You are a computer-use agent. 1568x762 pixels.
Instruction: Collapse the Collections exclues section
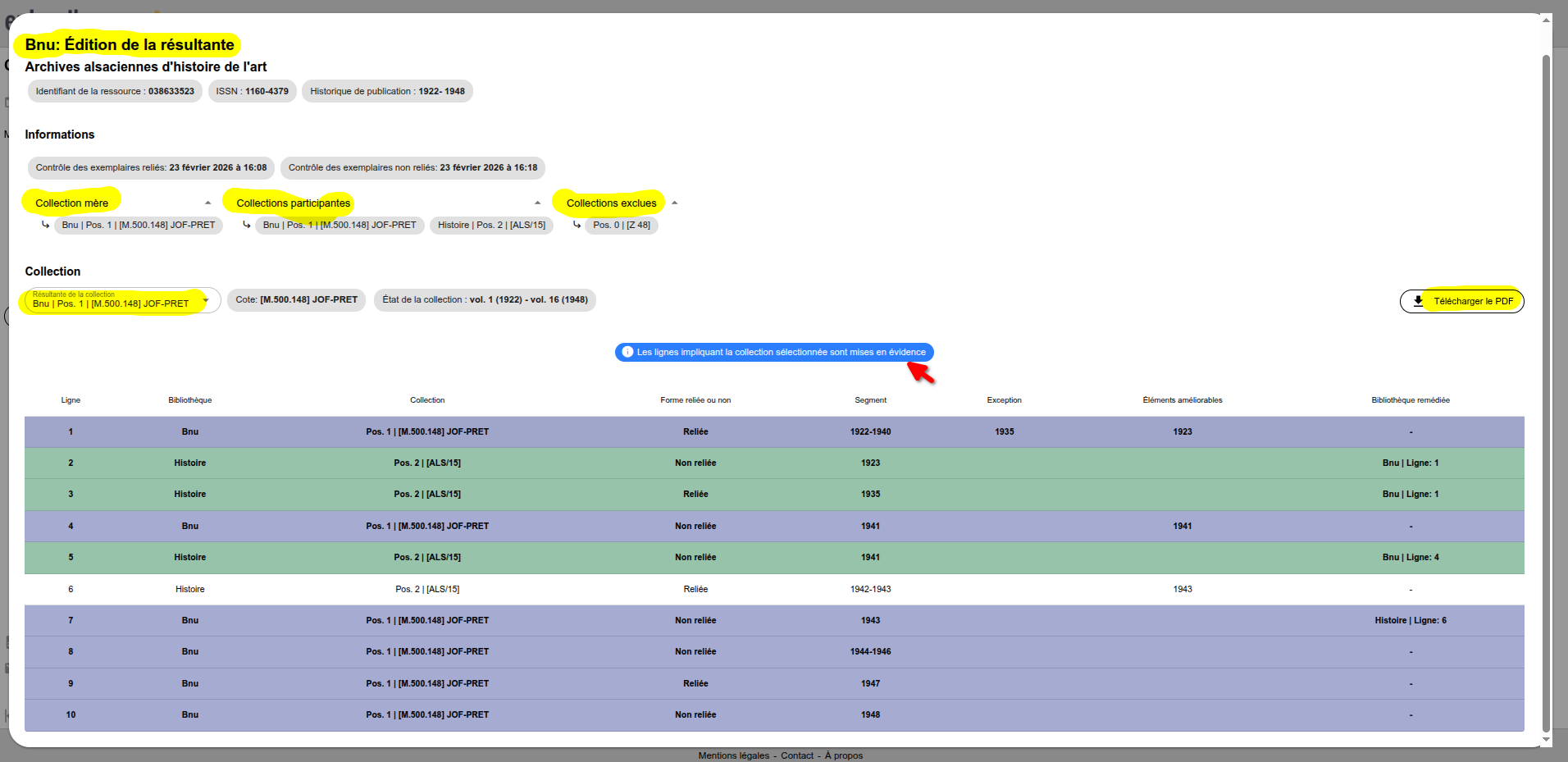tap(674, 203)
